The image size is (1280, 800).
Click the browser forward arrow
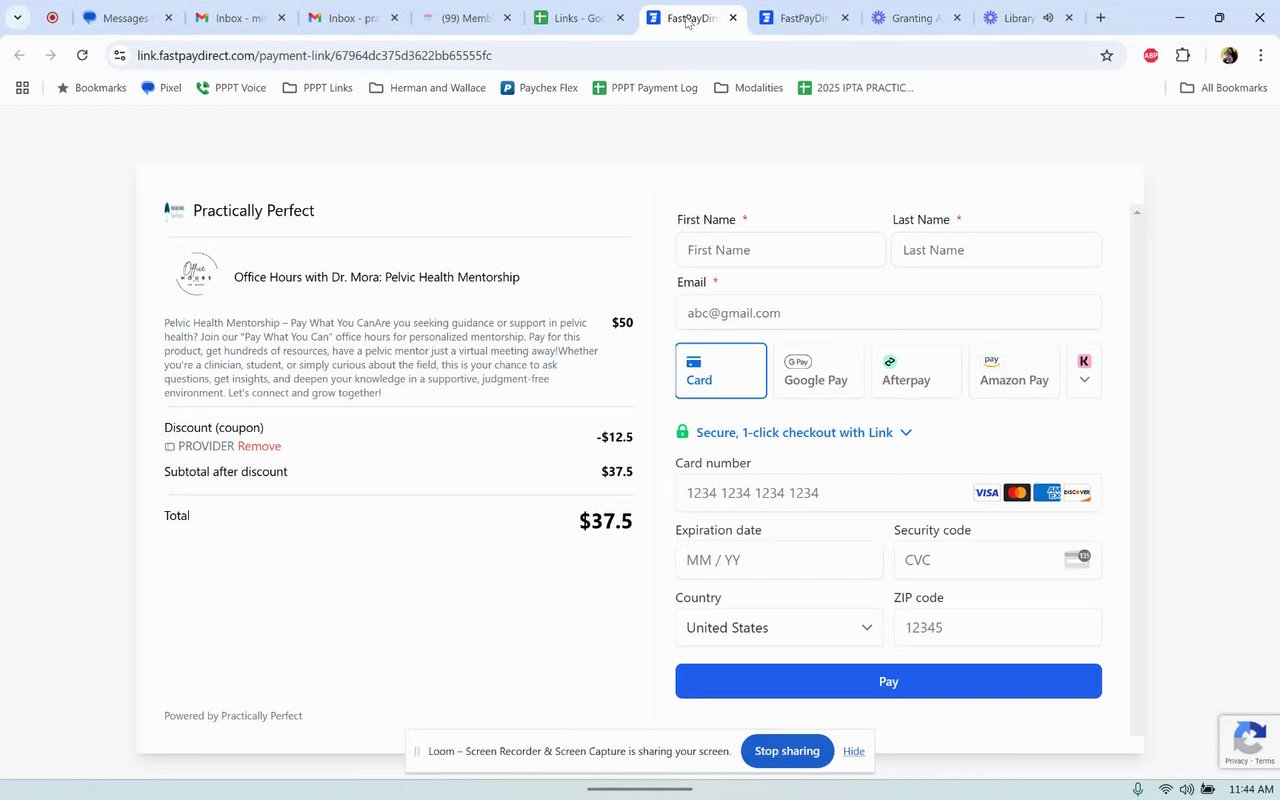coord(51,55)
